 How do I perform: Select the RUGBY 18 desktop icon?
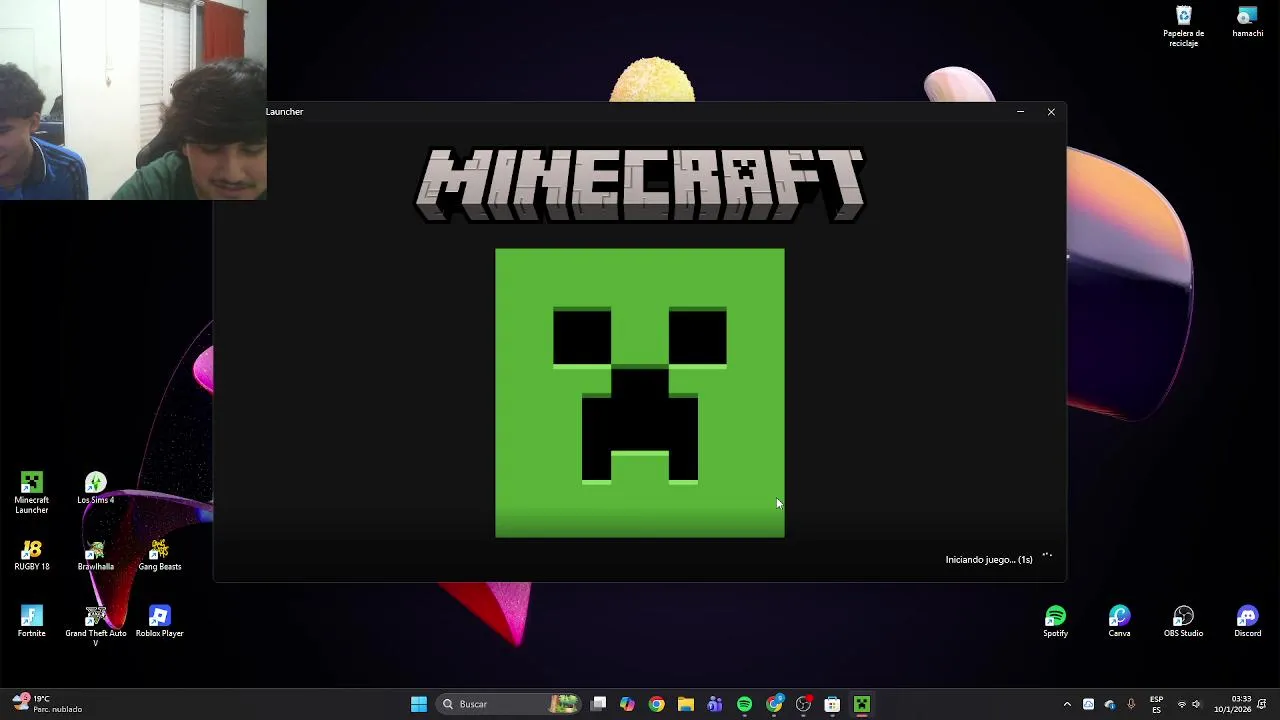tap(31, 555)
